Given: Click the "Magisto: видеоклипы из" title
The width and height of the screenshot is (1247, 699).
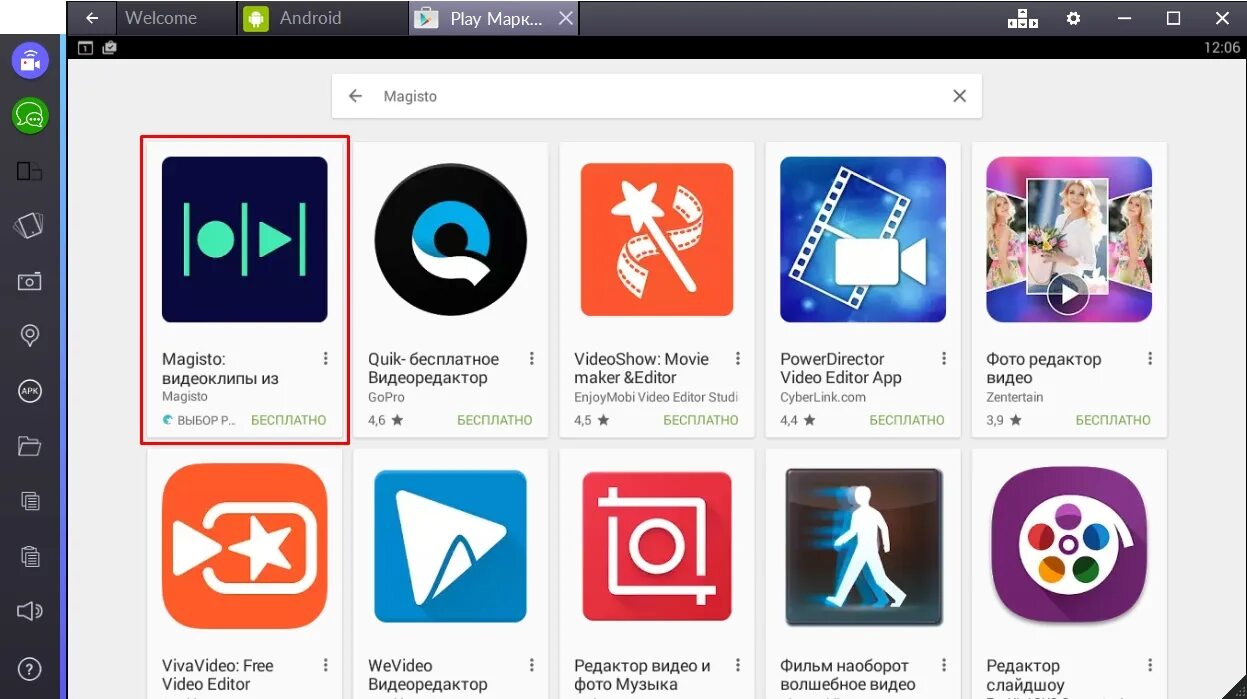Looking at the screenshot, I should (220, 369).
